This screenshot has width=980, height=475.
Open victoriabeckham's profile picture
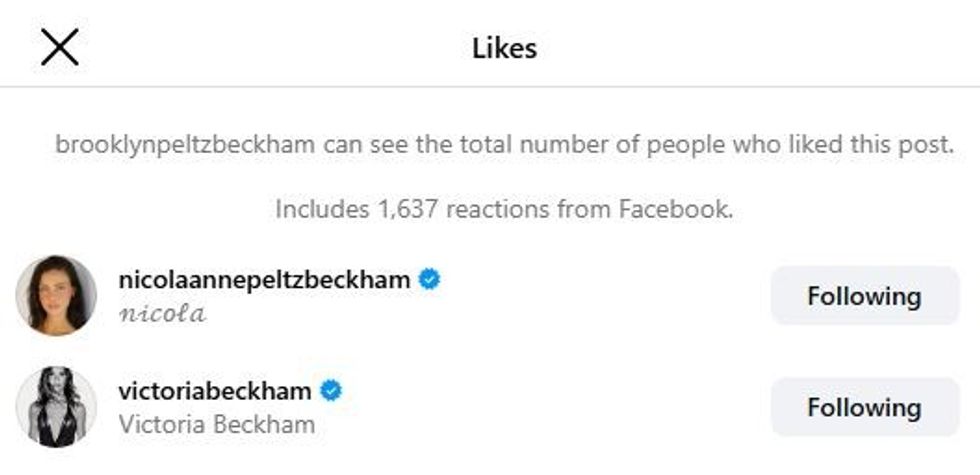click(x=56, y=407)
